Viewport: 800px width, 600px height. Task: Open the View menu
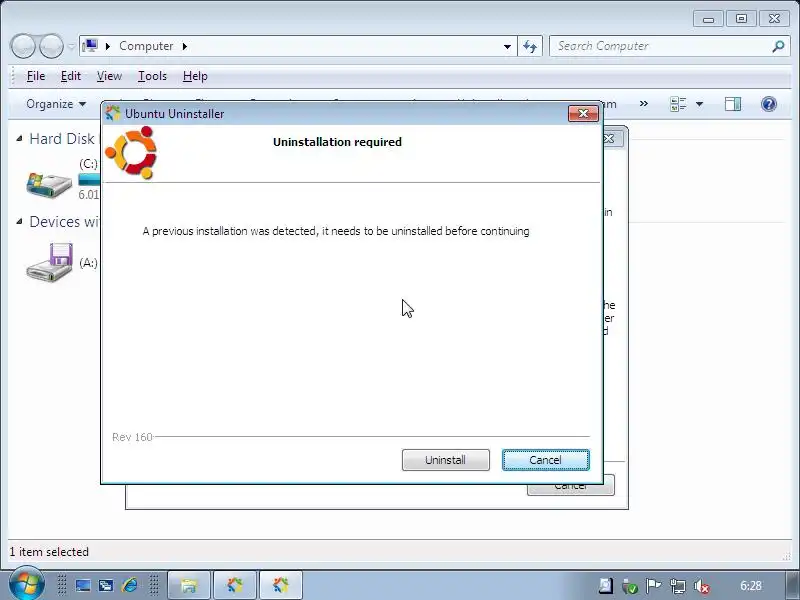(x=109, y=76)
